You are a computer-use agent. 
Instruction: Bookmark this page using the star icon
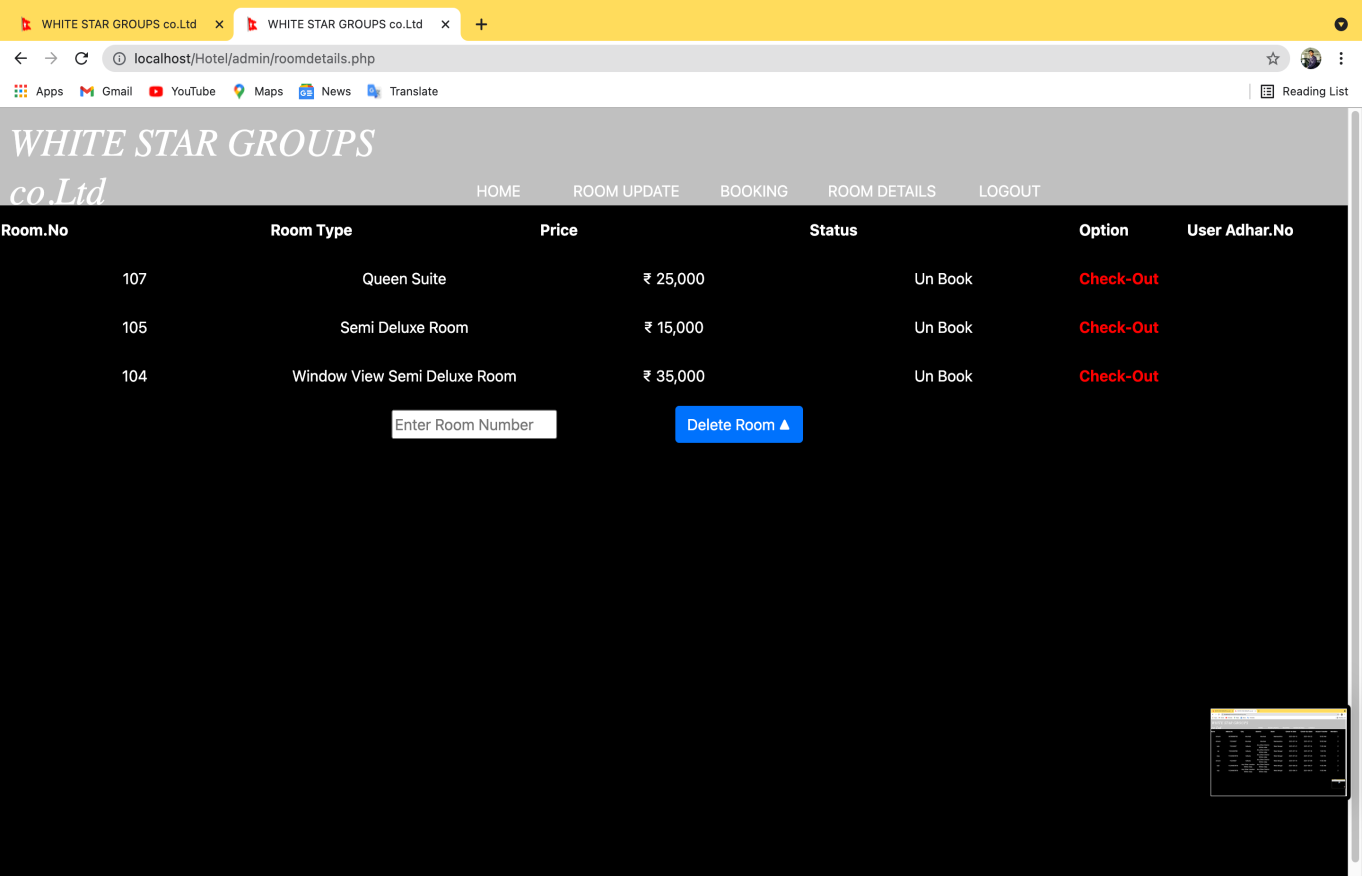(1272, 58)
